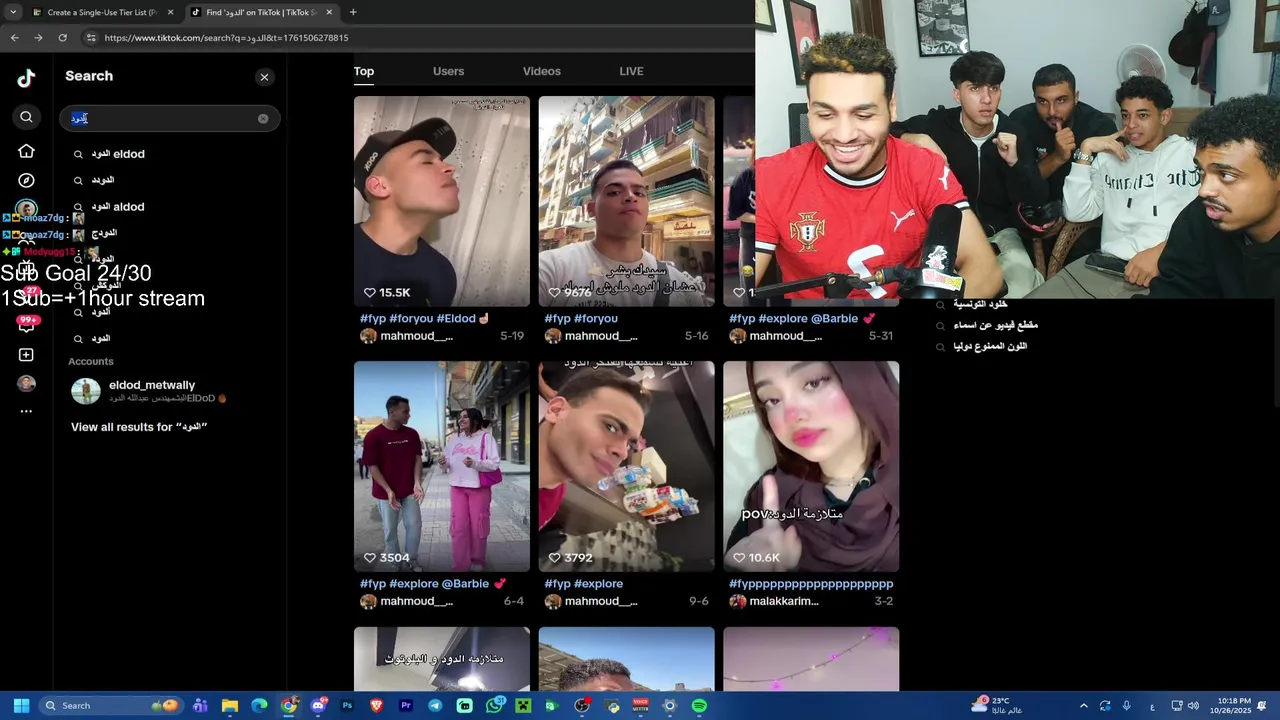Open site information icon beside the URL
This screenshot has width=1280, height=720.
[x=91, y=38]
